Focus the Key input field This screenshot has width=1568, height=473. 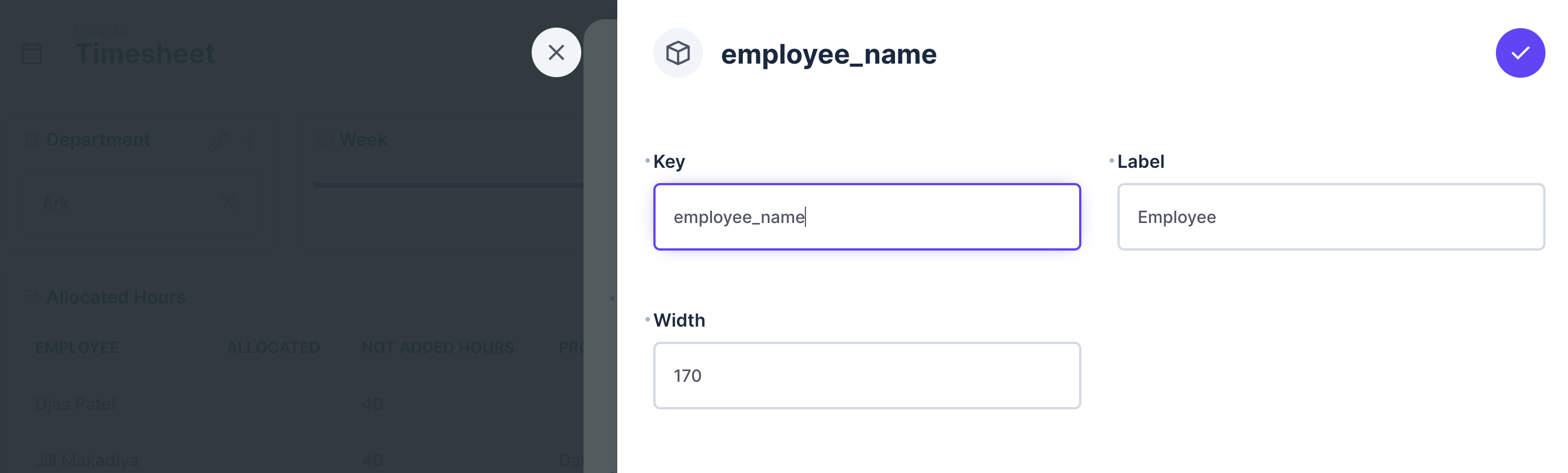point(866,217)
